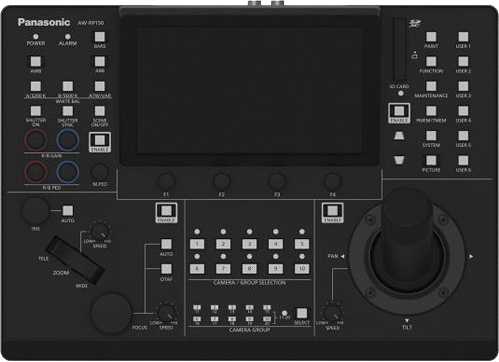Open the PMEM/TMEM menu button
This screenshot has width=499, height=362.
click(x=431, y=111)
